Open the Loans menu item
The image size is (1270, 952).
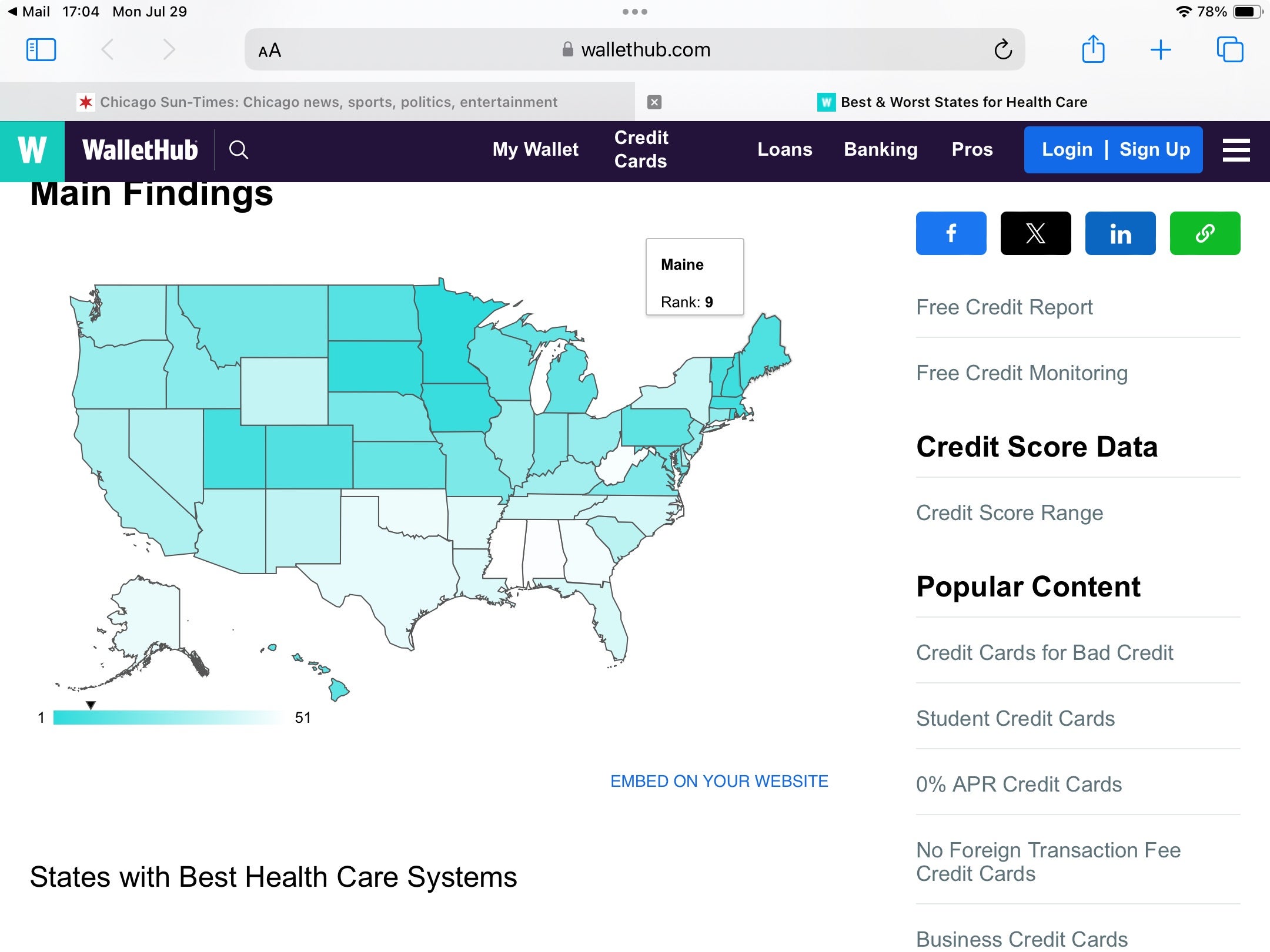(785, 149)
